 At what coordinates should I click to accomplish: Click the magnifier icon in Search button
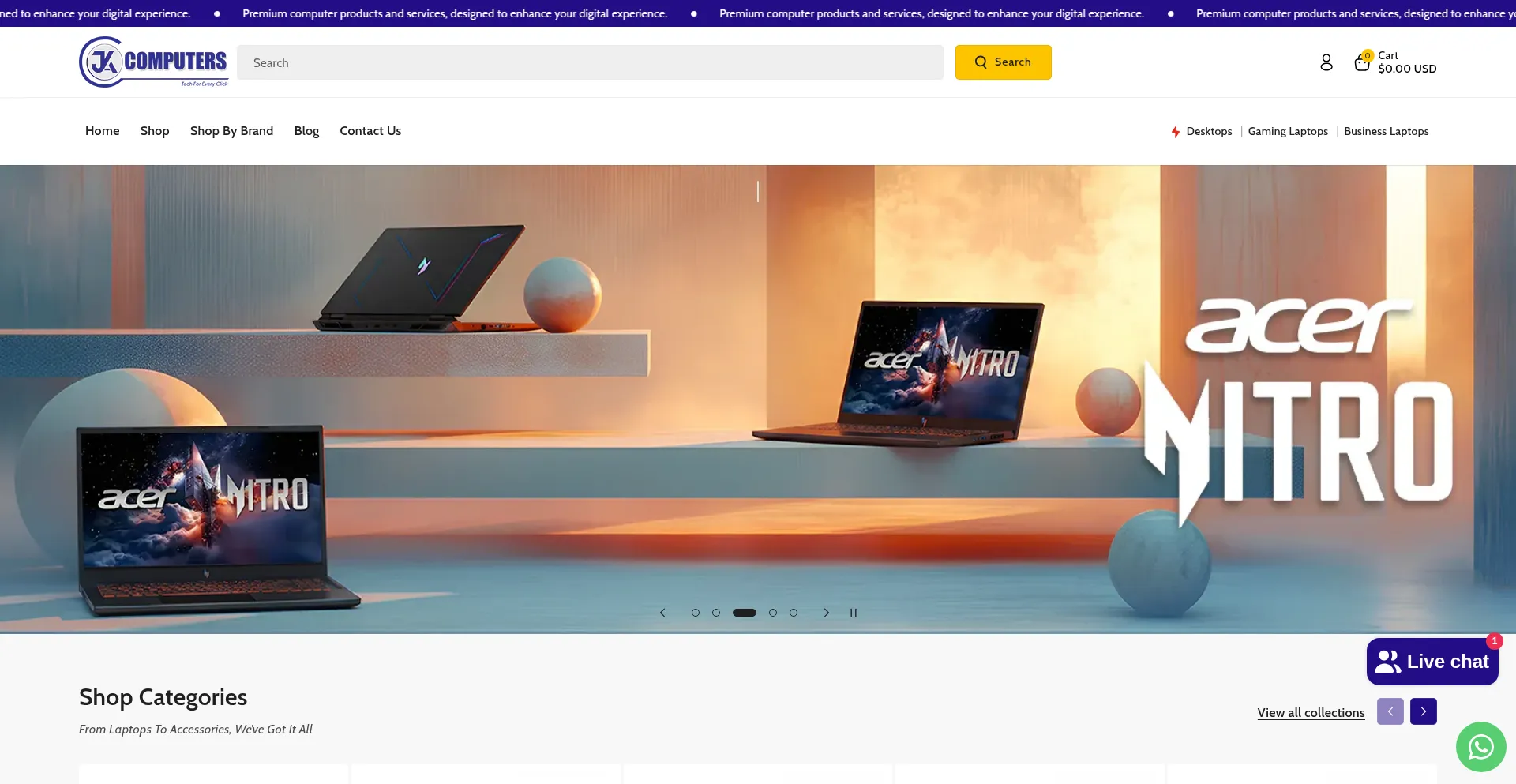(x=981, y=62)
